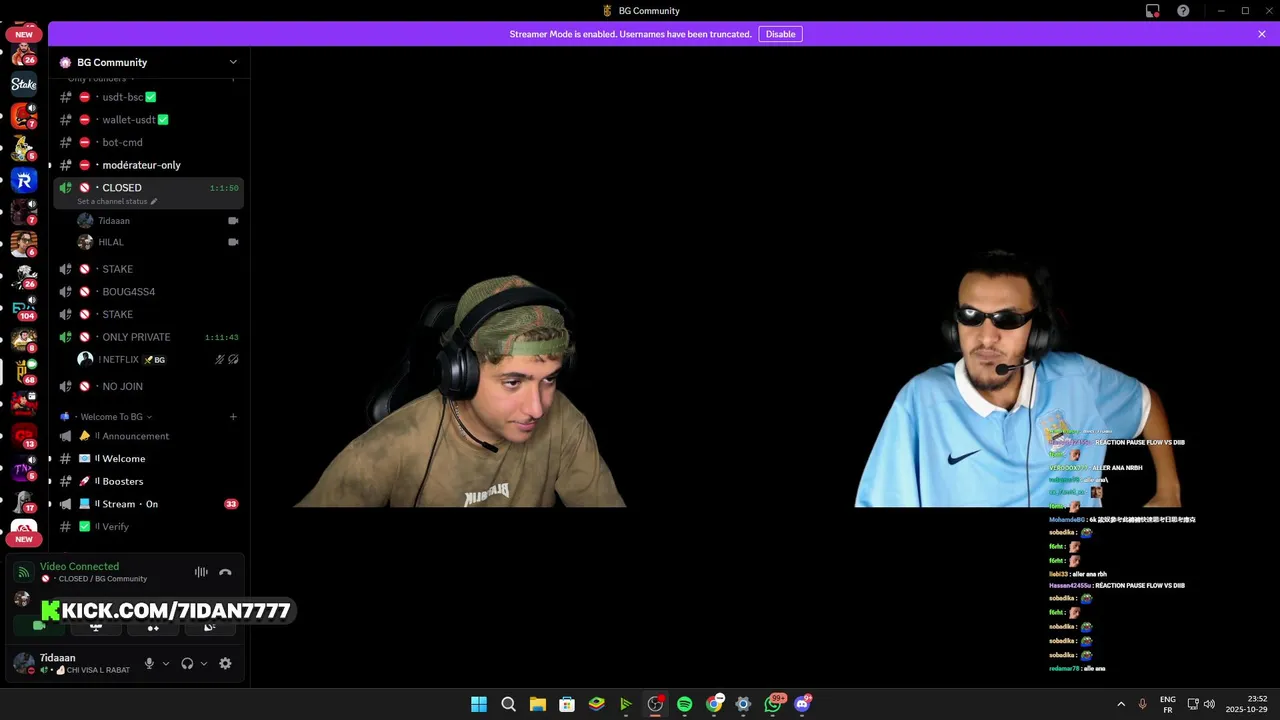Open Discord icon in the taskbar
Image resolution: width=1280 pixels, height=720 pixels.
pos(802,704)
